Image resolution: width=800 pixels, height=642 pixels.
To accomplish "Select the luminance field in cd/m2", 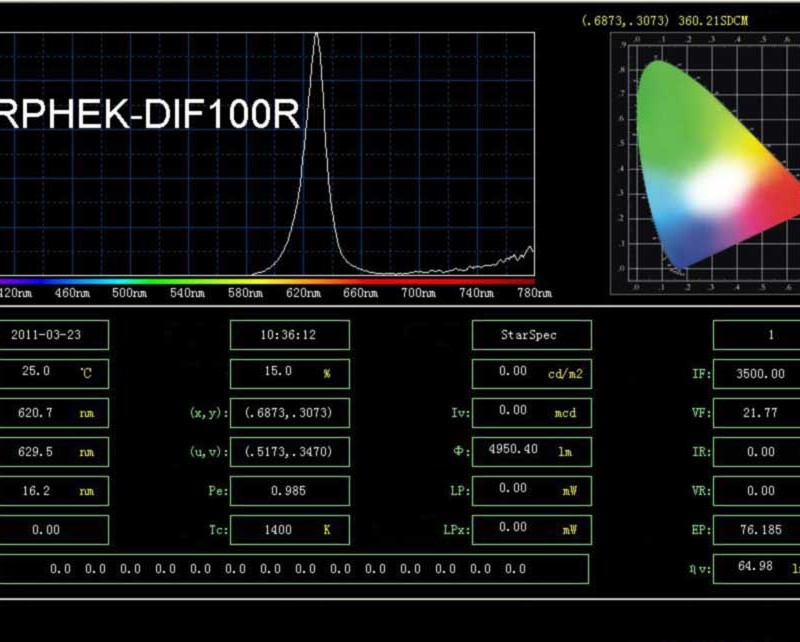I will click(530, 373).
